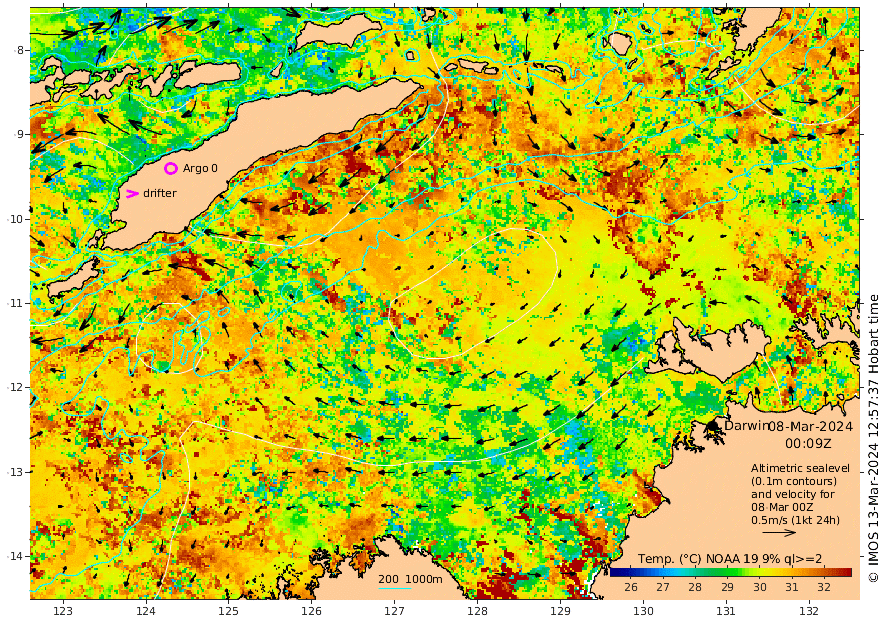Image resolution: width=880 pixels, height=630 pixels.
Task: Click colorbar tick label 31
Action: (x=791, y=587)
